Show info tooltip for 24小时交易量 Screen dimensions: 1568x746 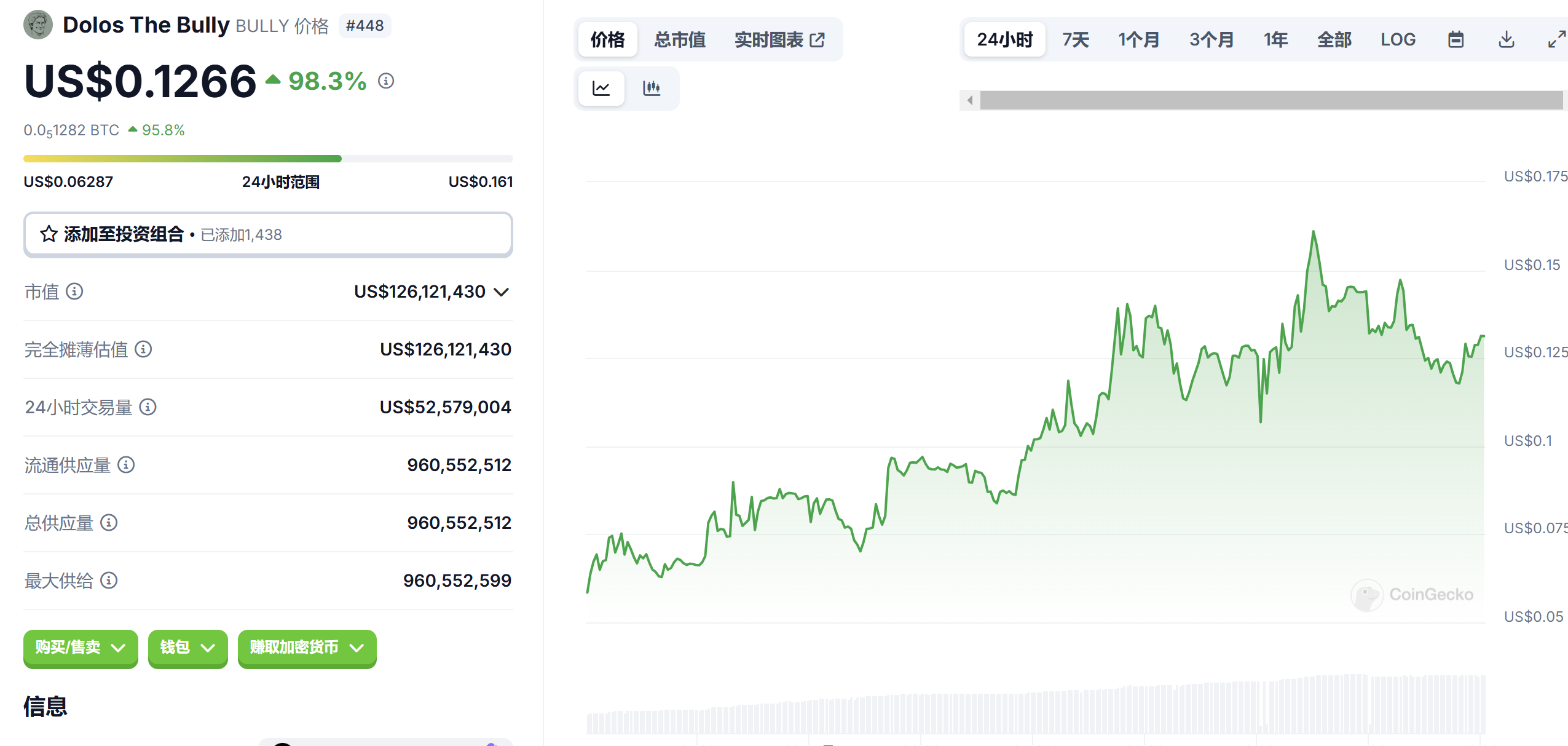click(148, 407)
